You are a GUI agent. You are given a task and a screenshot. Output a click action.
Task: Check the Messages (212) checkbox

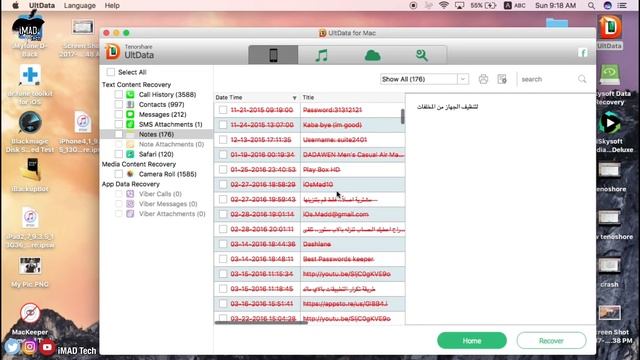(x=118, y=114)
